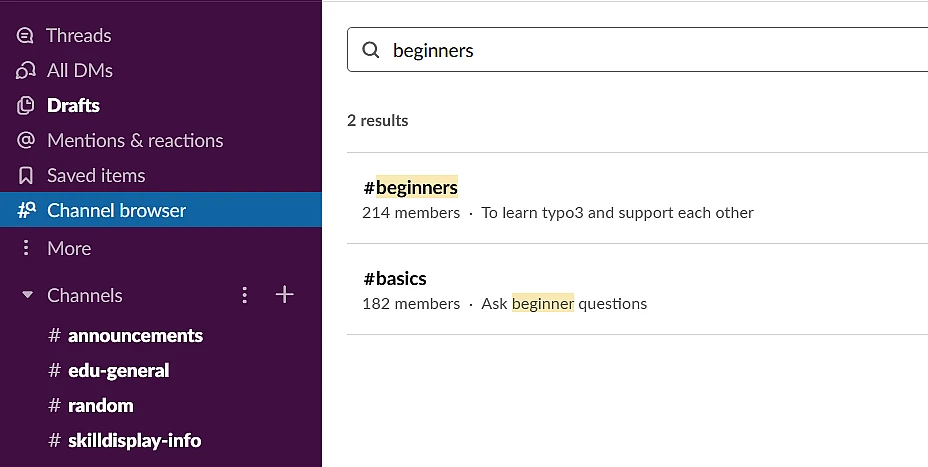Go to Saved items
The image size is (928, 467).
(96, 176)
